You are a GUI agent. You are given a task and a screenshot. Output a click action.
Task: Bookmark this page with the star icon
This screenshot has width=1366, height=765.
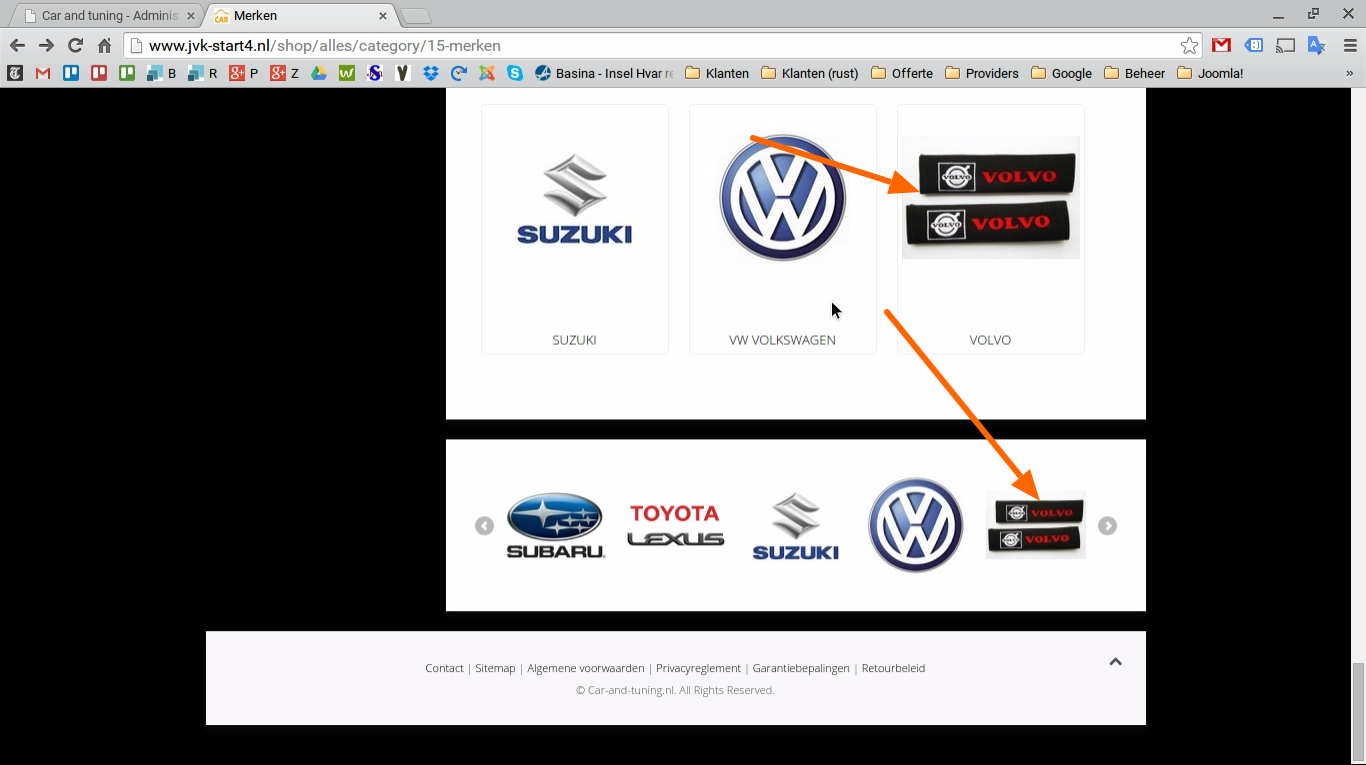click(1189, 45)
